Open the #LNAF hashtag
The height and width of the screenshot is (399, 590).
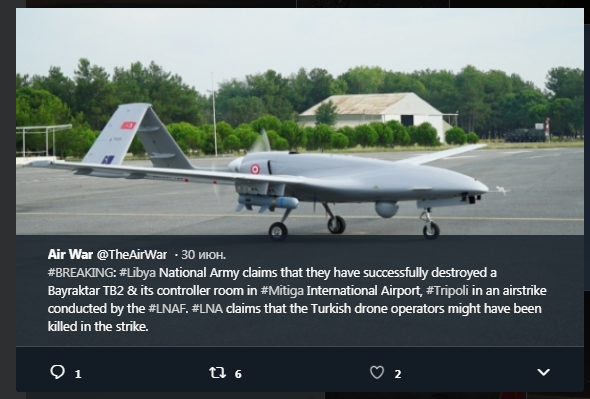167,309
